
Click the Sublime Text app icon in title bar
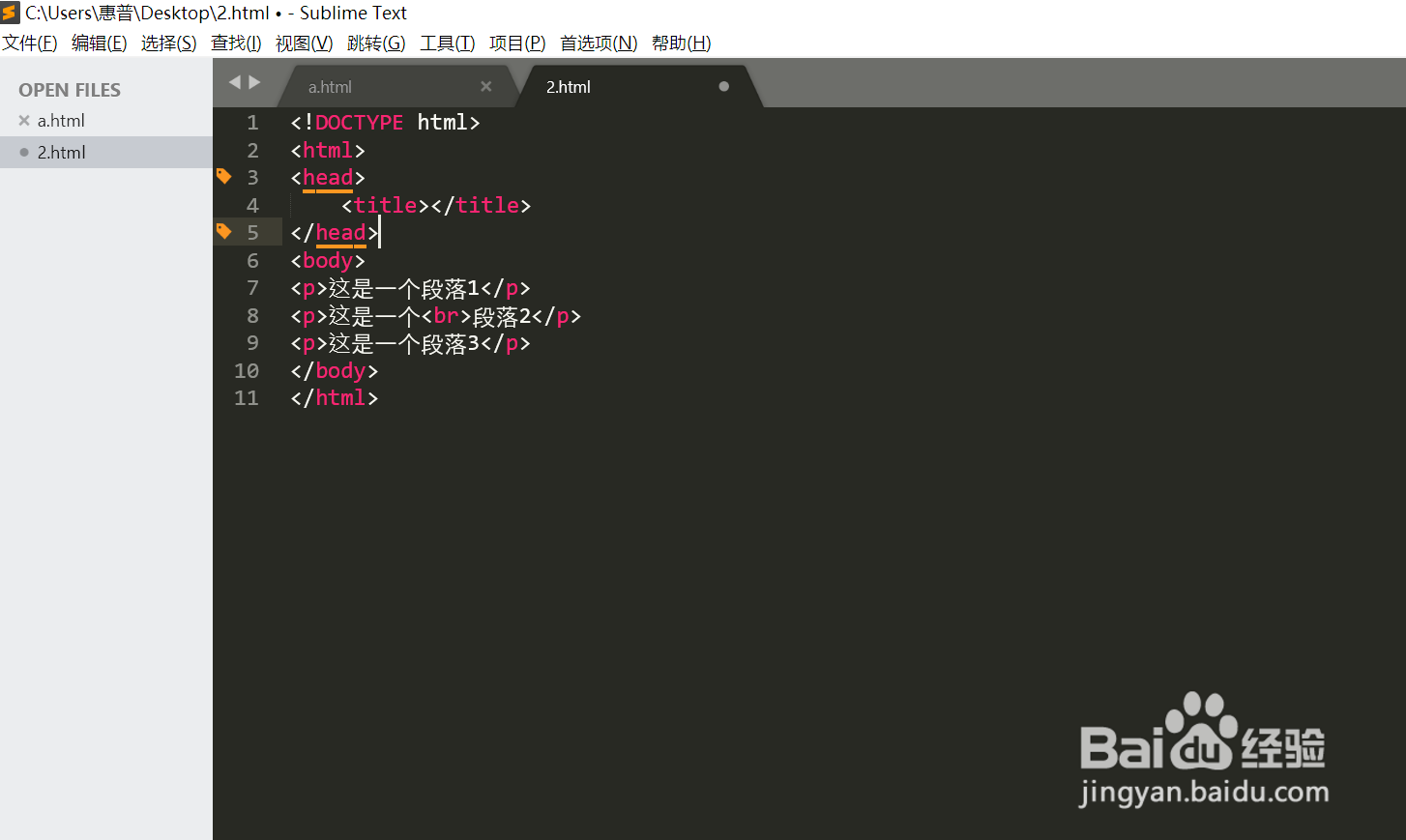(11, 13)
